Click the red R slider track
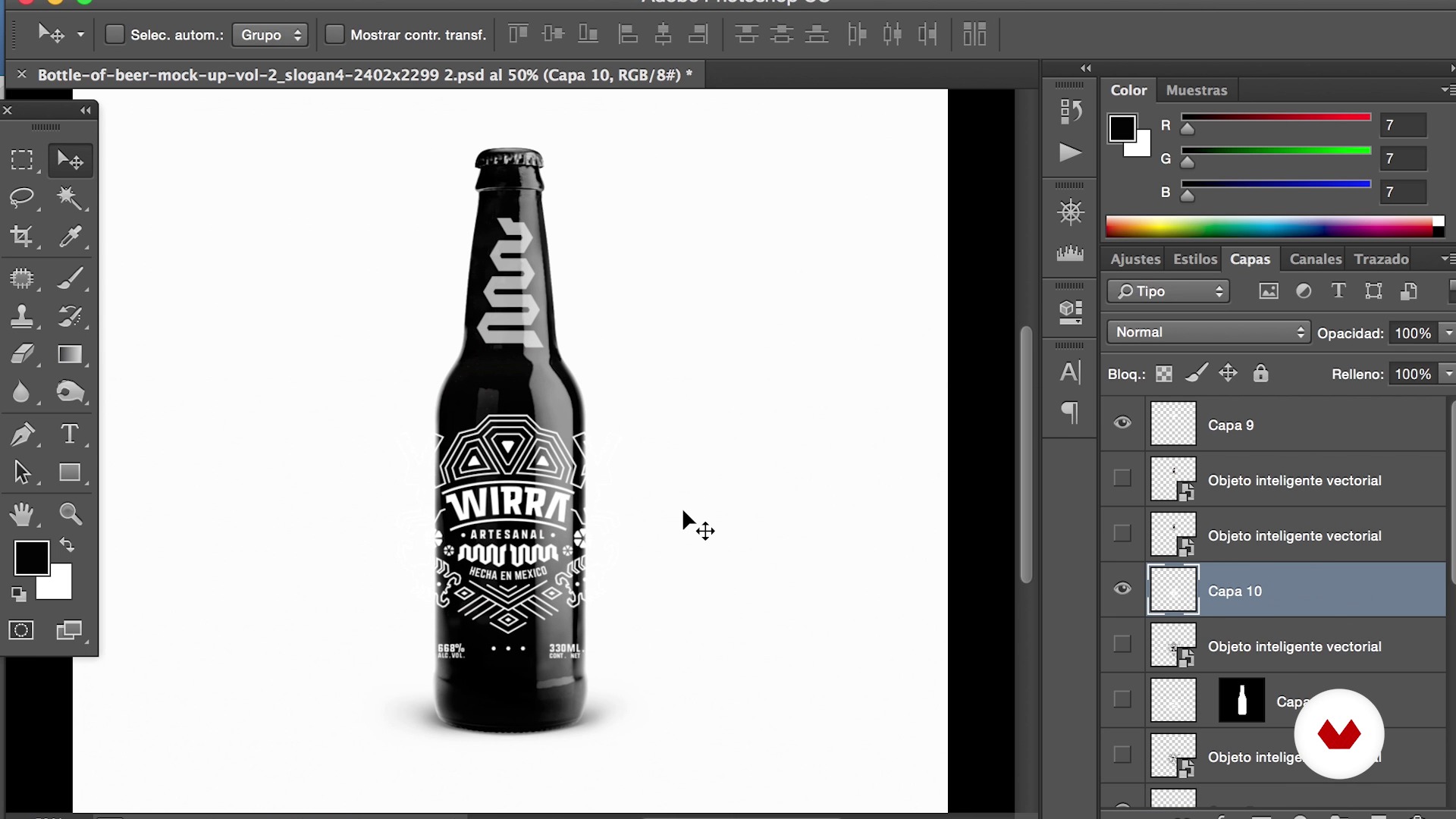Image resolution: width=1456 pixels, height=819 pixels. tap(1276, 117)
